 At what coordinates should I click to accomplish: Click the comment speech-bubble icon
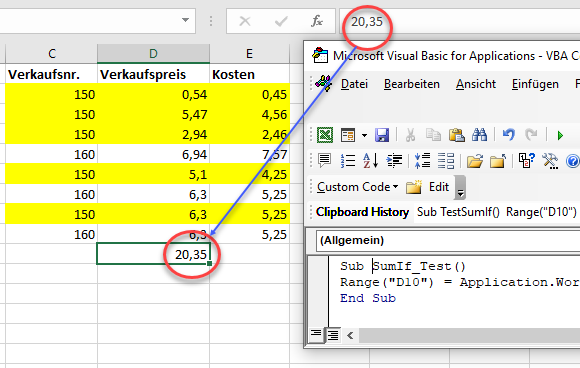pos(324,161)
